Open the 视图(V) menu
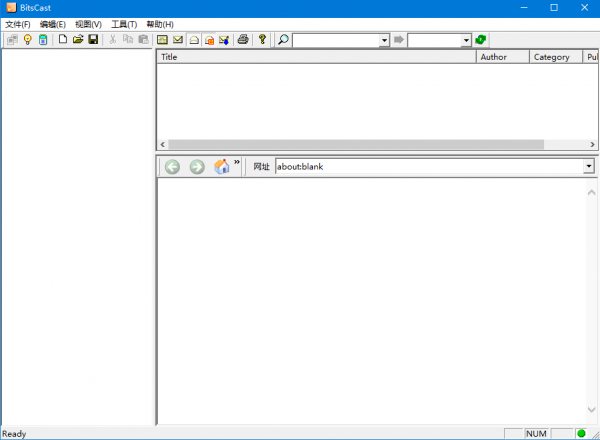This screenshot has height=440, width=600. point(88,24)
